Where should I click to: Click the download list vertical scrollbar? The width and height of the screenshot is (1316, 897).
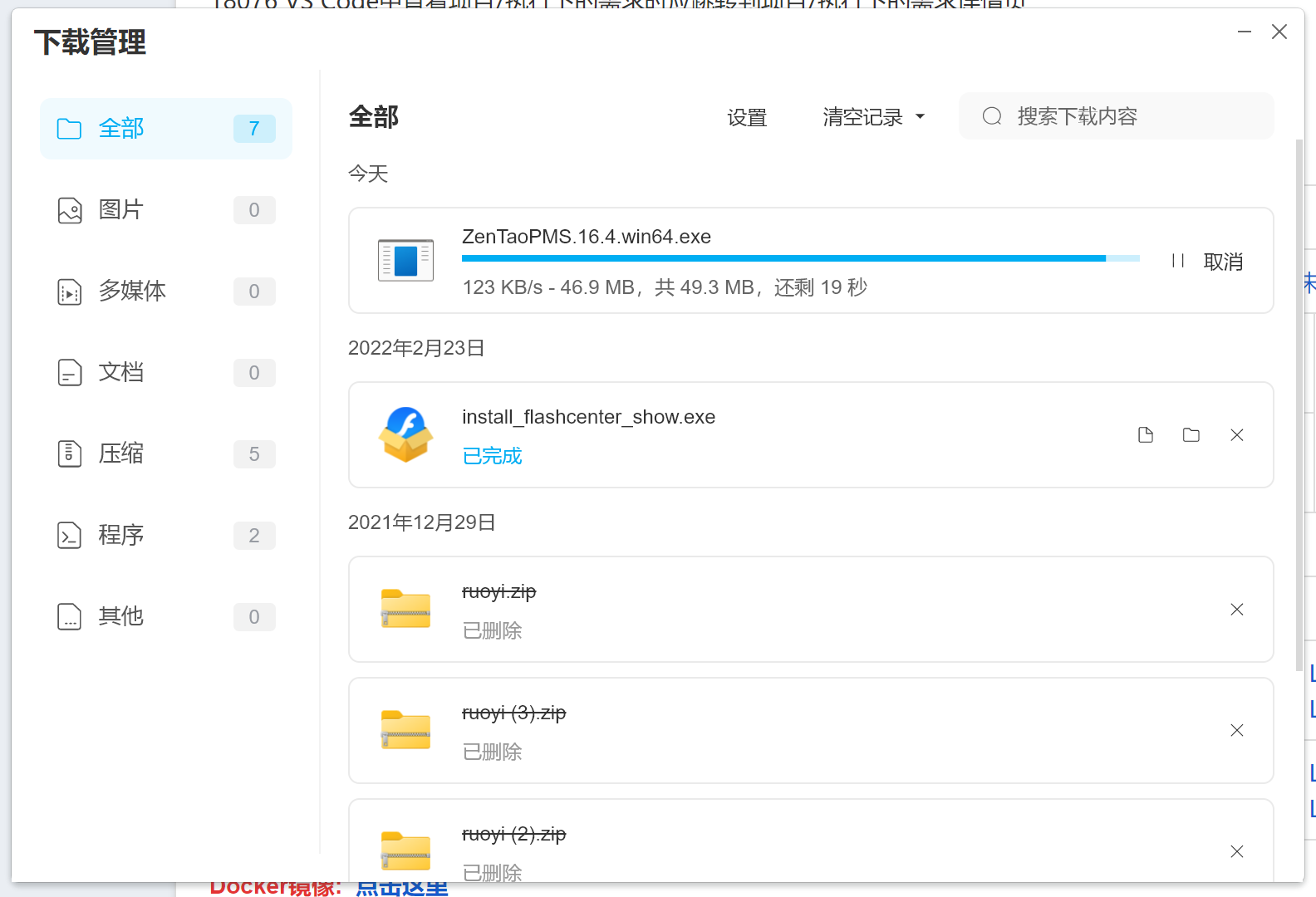coord(1299,405)
